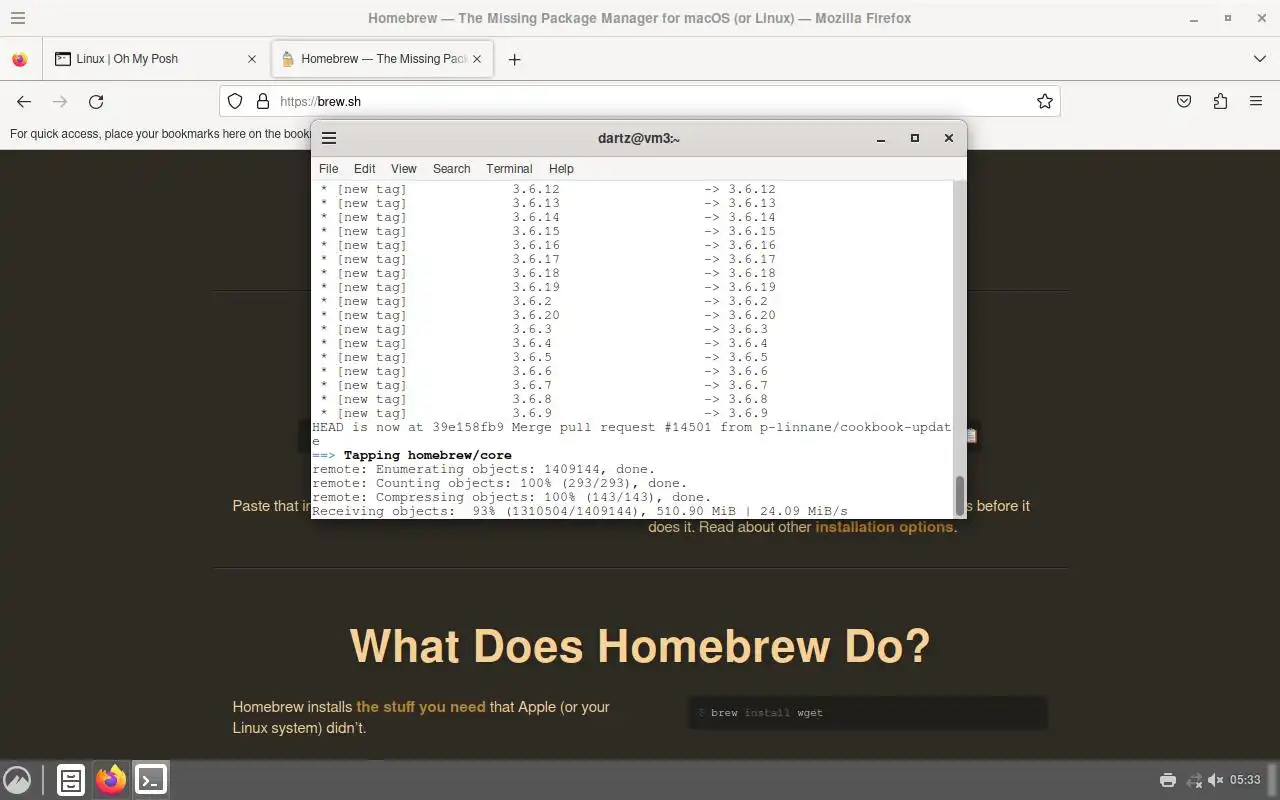
Task: Open the desktop application launcher
Action: [x=17, y=779]
